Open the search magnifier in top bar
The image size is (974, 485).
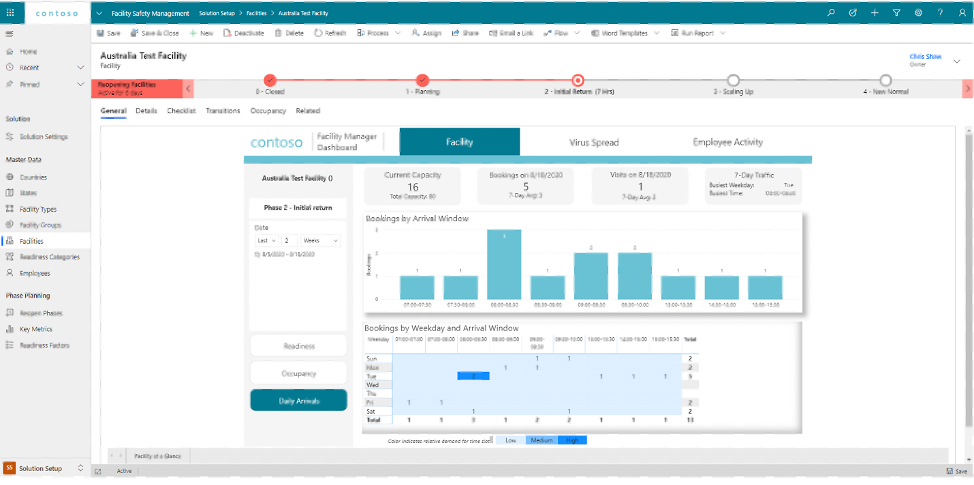(831, 13)
